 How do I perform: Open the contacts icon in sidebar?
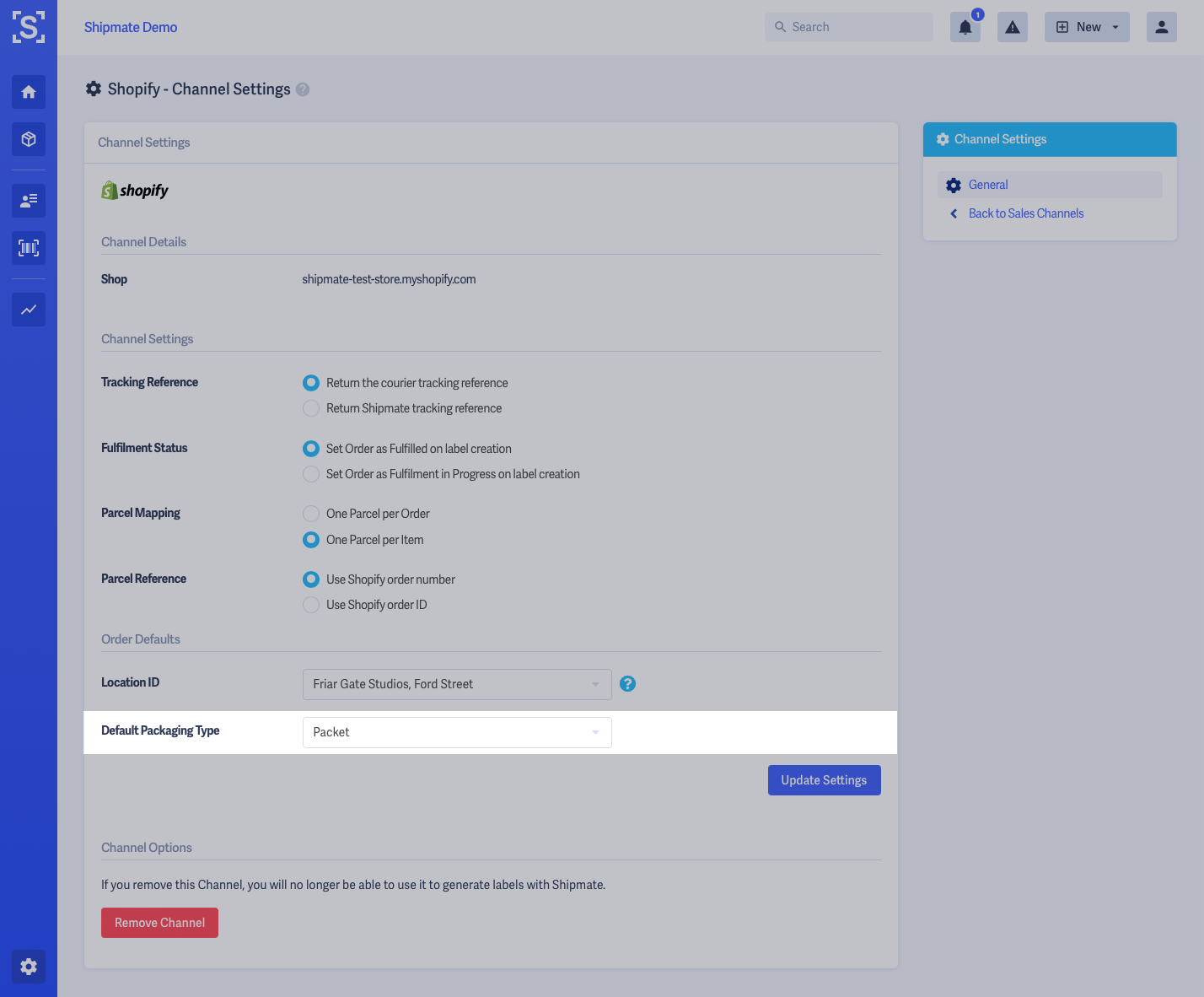pos(29,201)
